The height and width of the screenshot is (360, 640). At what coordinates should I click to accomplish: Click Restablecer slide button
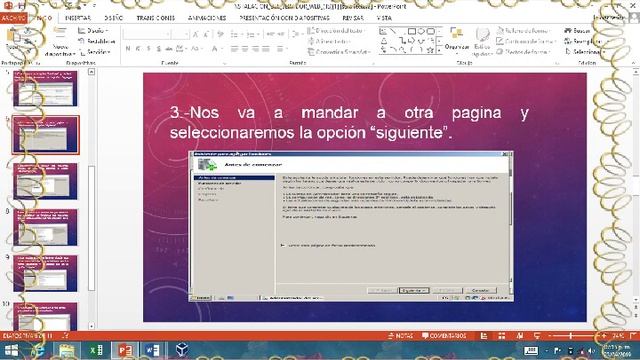(97, 41)
